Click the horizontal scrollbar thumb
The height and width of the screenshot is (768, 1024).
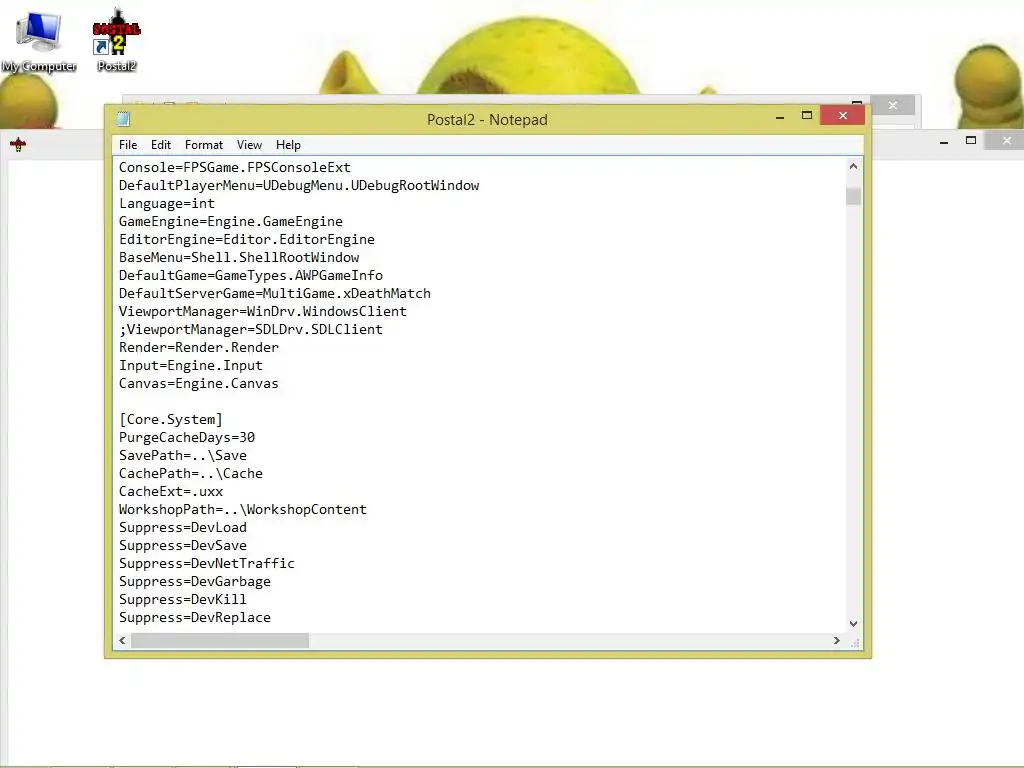[x=220, y=641]
